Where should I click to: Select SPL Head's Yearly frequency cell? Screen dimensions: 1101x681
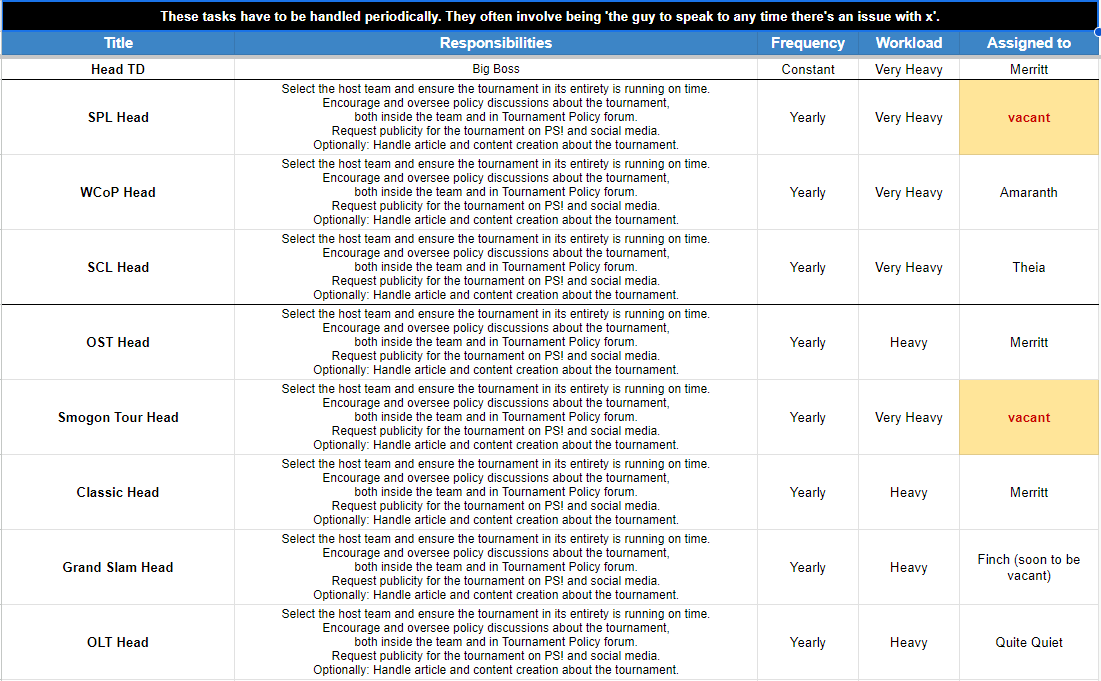point(807,117)
